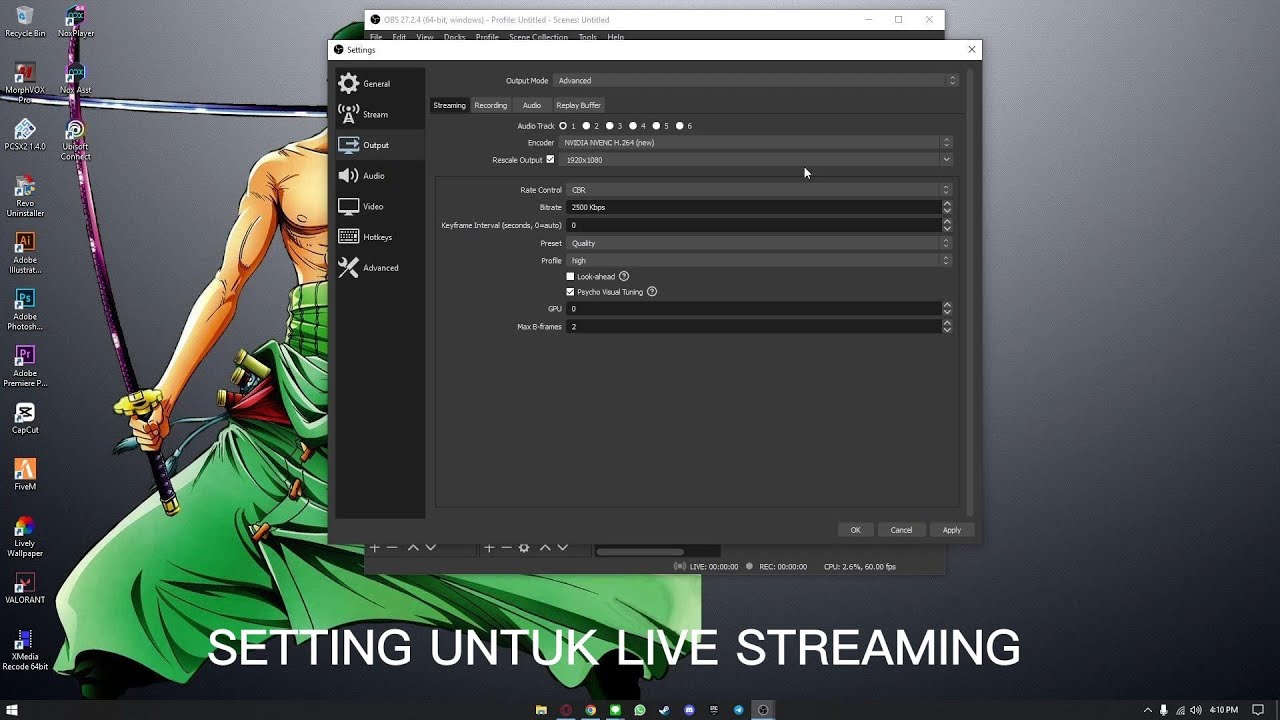Open WhatsApp from the taskbar
Image resolution: width=1280 pixels, height=720 pixels.
tap(640, 710)
